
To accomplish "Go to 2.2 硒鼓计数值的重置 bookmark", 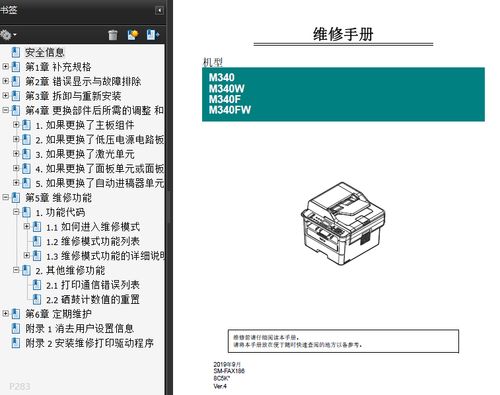I will coord(93,300).
